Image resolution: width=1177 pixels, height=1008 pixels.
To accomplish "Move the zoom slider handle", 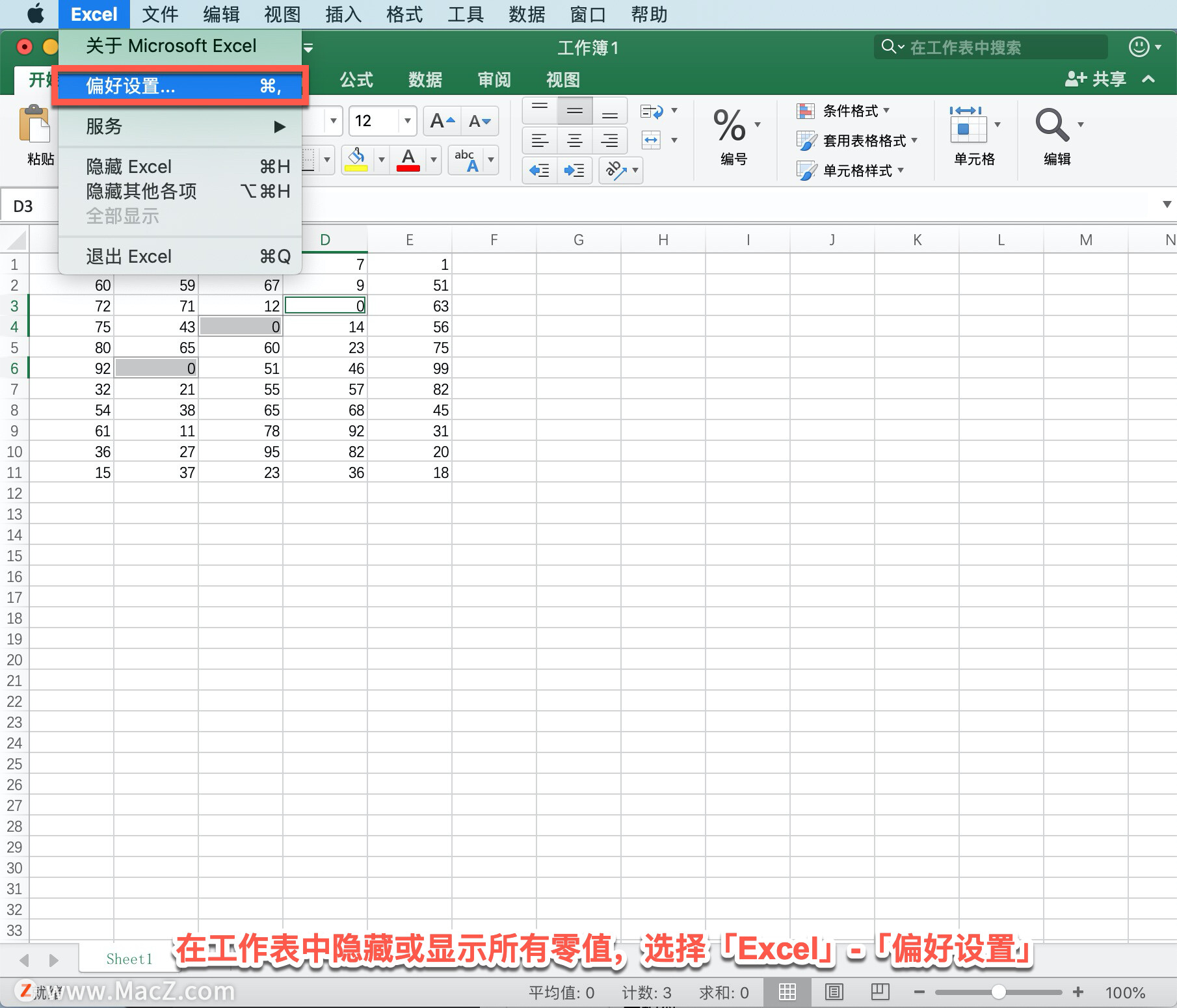I will 999,992.
